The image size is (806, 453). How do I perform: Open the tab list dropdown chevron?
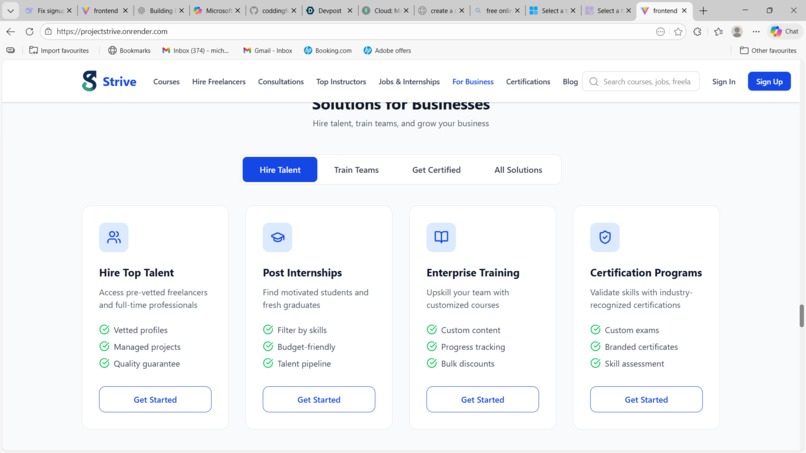pyautogui.click(x=10, y=10)
